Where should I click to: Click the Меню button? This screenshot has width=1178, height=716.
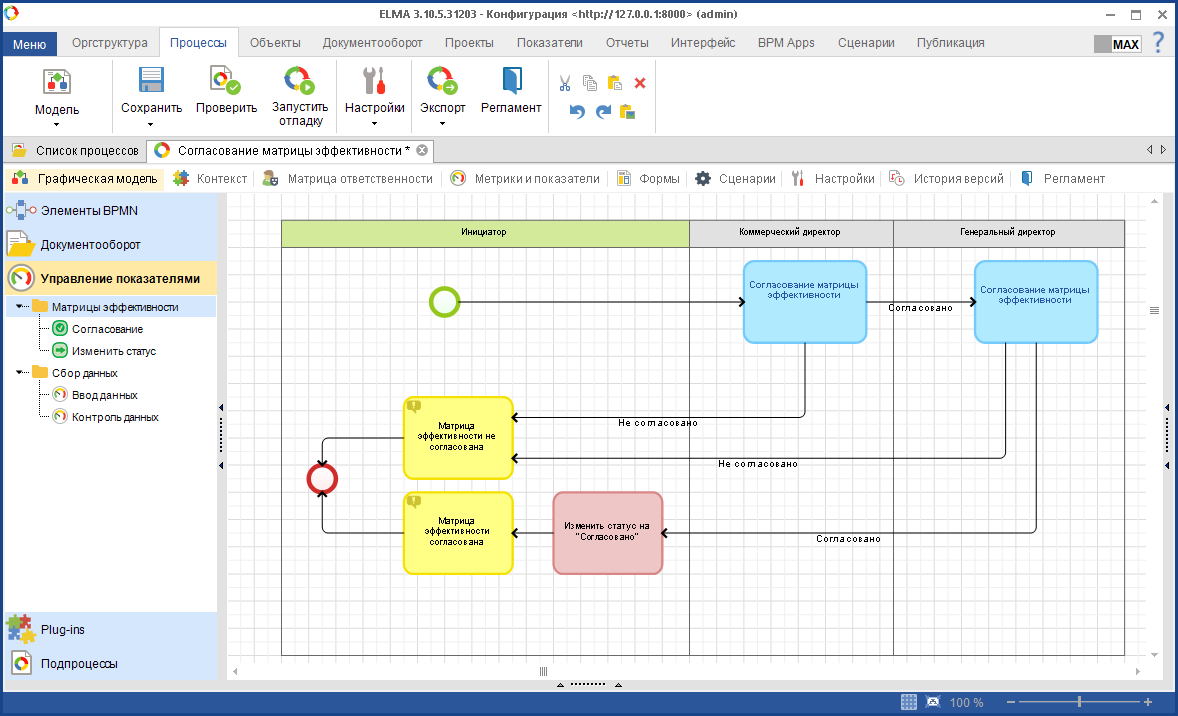[x=30, y=44]
